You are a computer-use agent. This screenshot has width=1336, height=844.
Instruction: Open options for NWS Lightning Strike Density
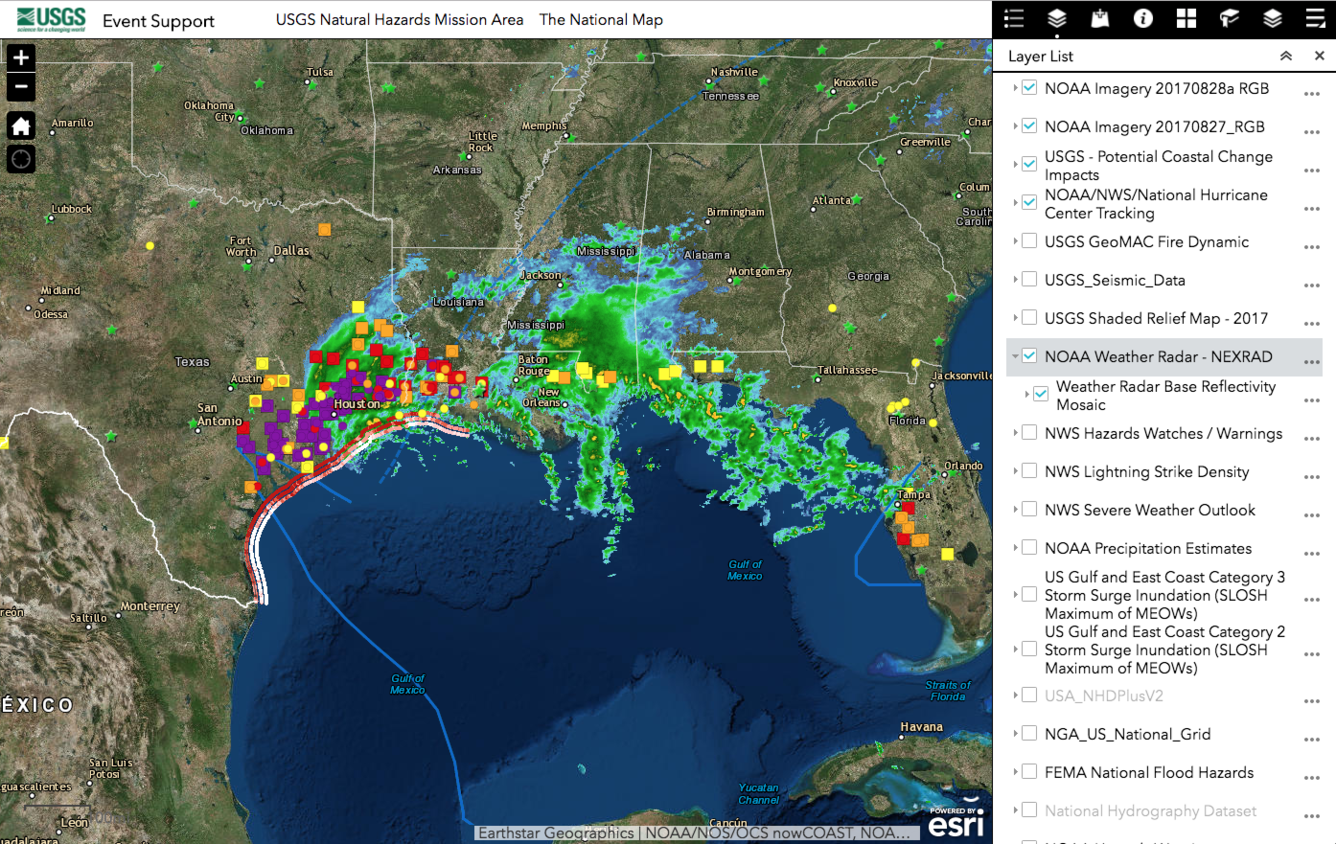pyautogui.click(x=1311, y=477)
